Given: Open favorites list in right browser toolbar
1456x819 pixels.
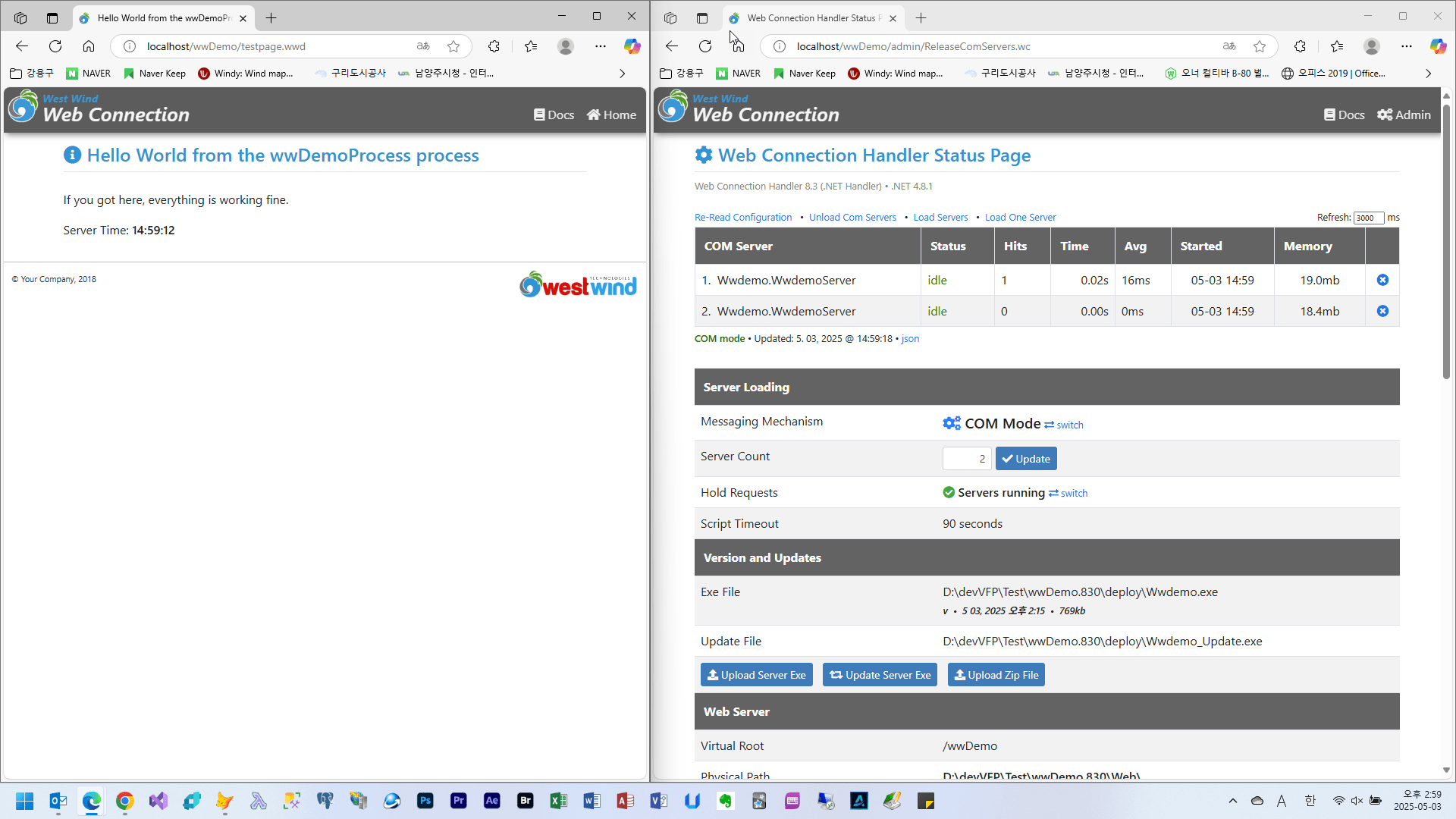Looking at the screenshot, I should [x=1337, y=46].
